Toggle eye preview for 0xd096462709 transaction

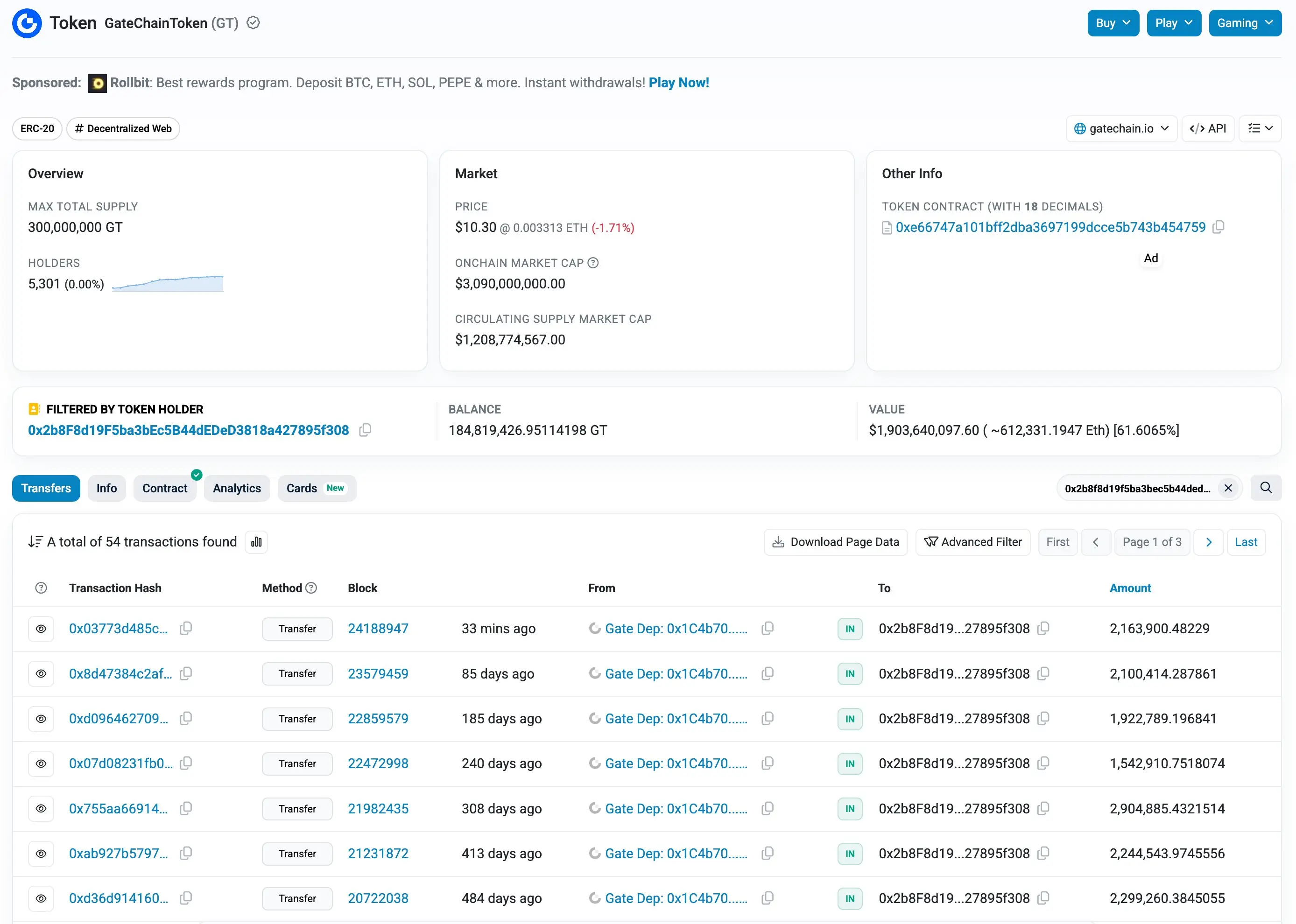pos(41,719)
